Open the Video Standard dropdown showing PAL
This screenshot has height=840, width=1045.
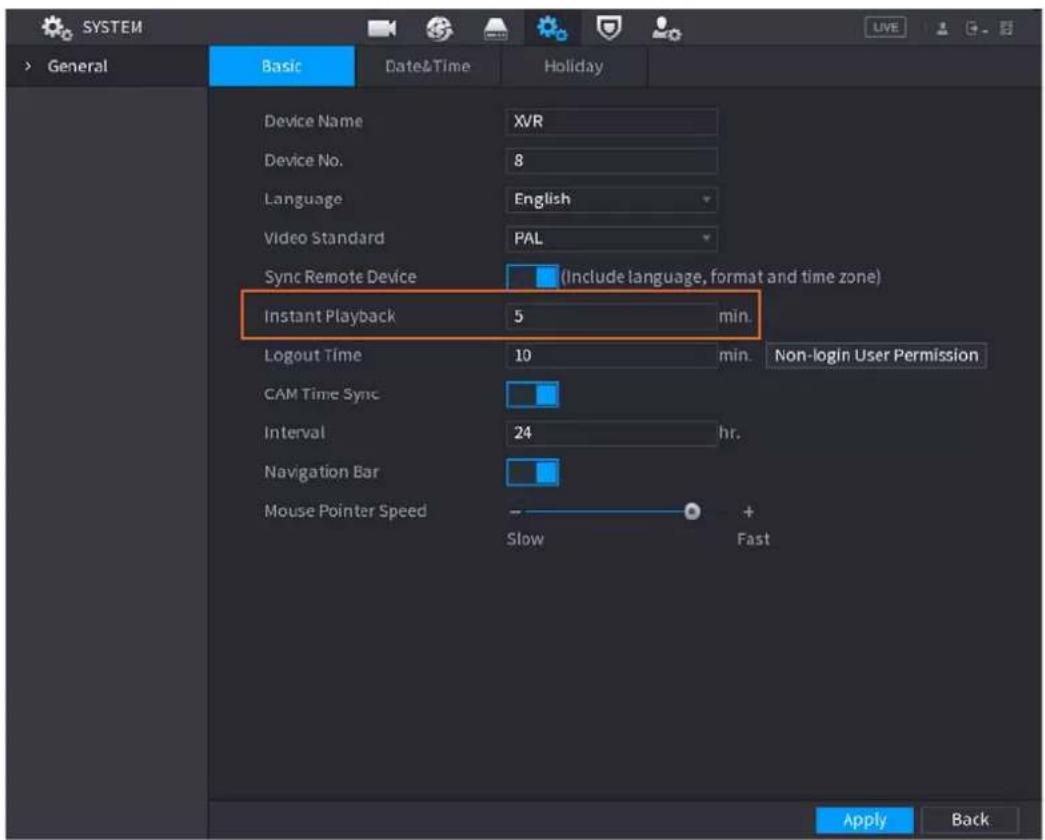click(611, 238)
